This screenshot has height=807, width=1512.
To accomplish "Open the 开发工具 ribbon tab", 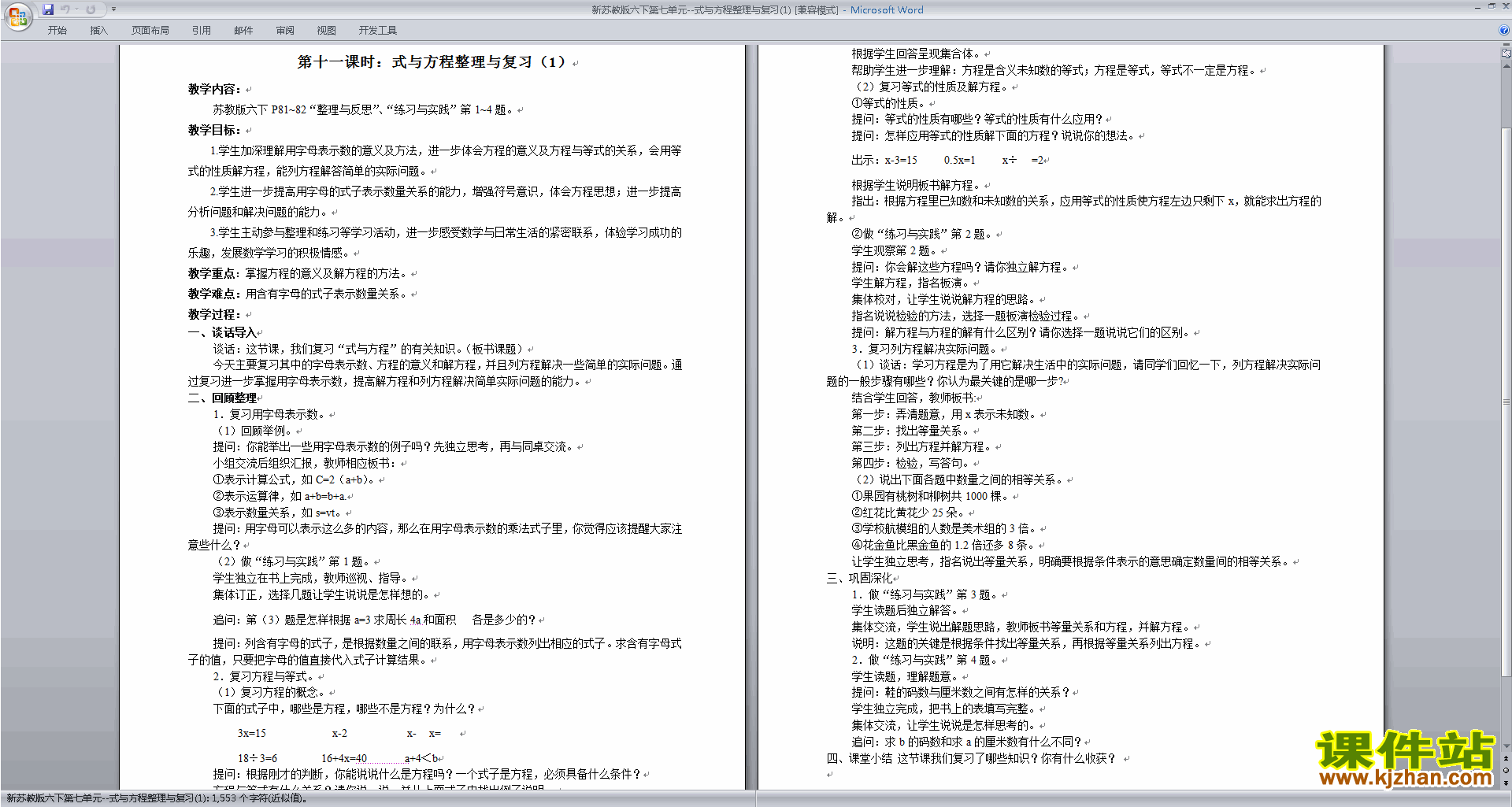I will [378, 30].
